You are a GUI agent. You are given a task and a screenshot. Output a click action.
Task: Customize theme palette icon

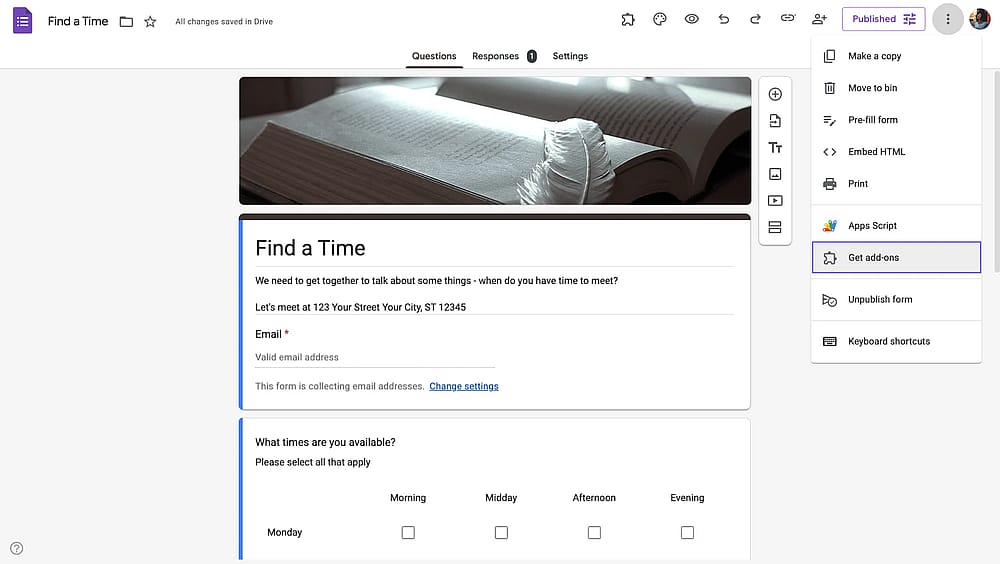[x=660, y=19]
